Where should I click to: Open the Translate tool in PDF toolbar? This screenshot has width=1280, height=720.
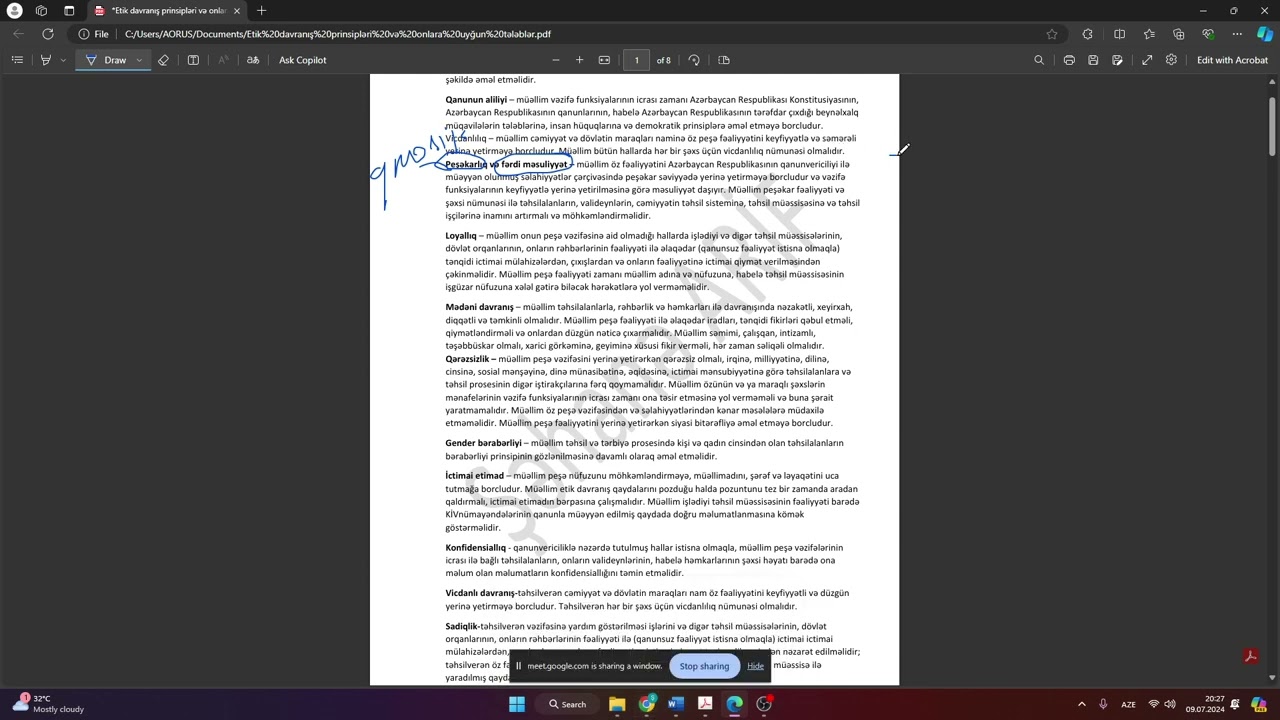coord(253,60)
